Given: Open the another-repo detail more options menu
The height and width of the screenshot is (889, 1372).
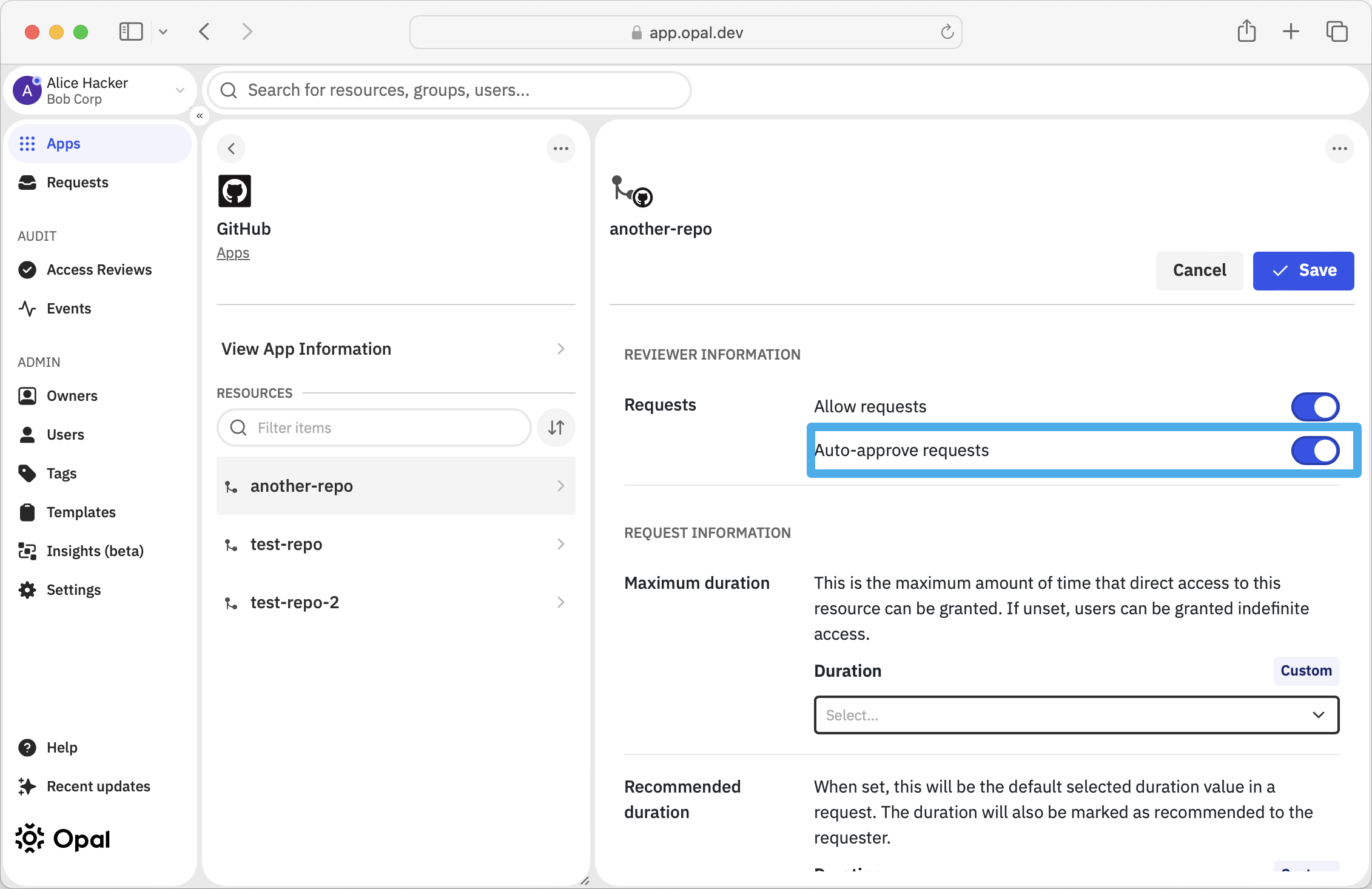Looking at the screenshot, I should 1340,149.
